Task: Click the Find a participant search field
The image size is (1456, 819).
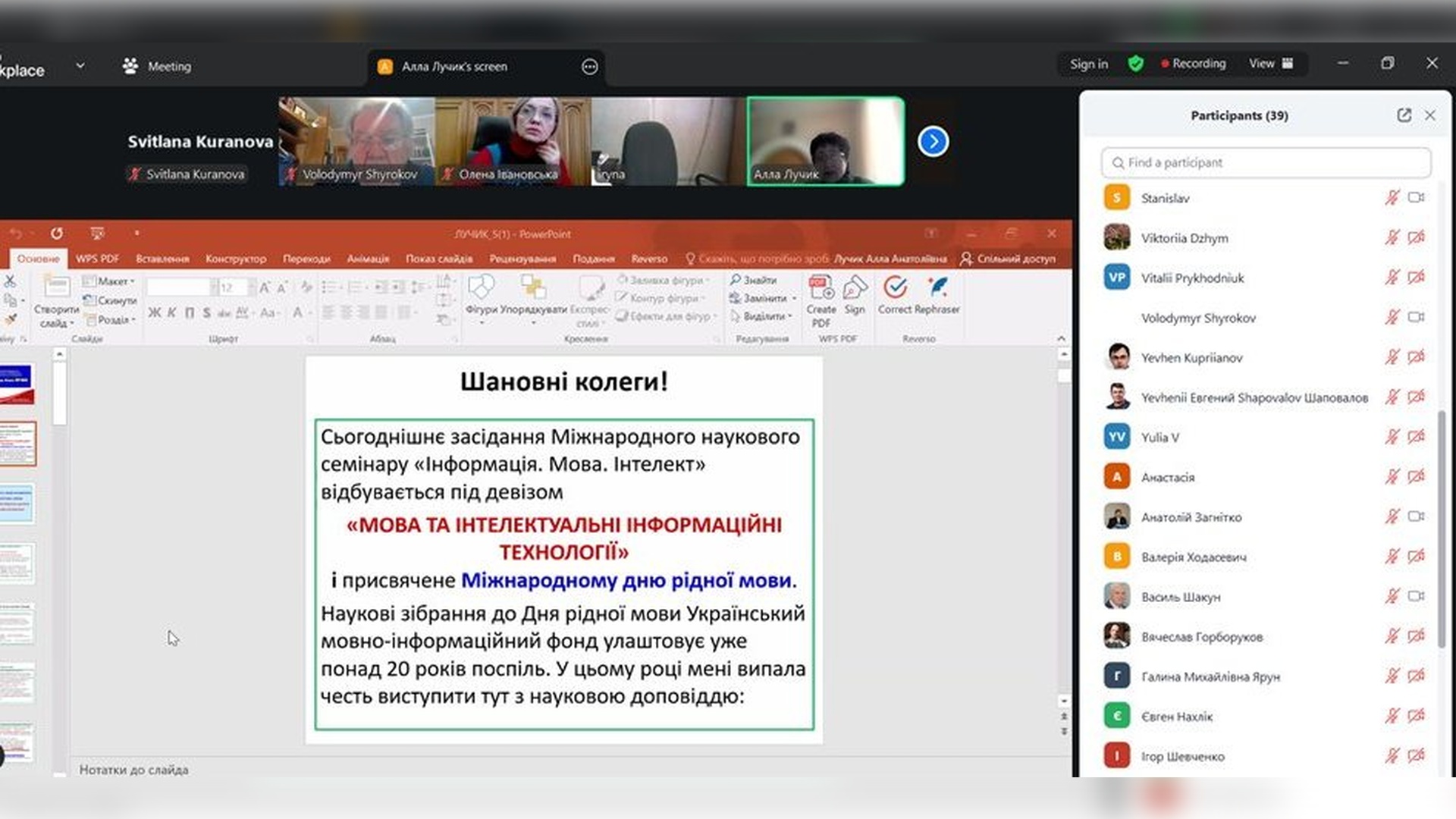Action: 1265,162
